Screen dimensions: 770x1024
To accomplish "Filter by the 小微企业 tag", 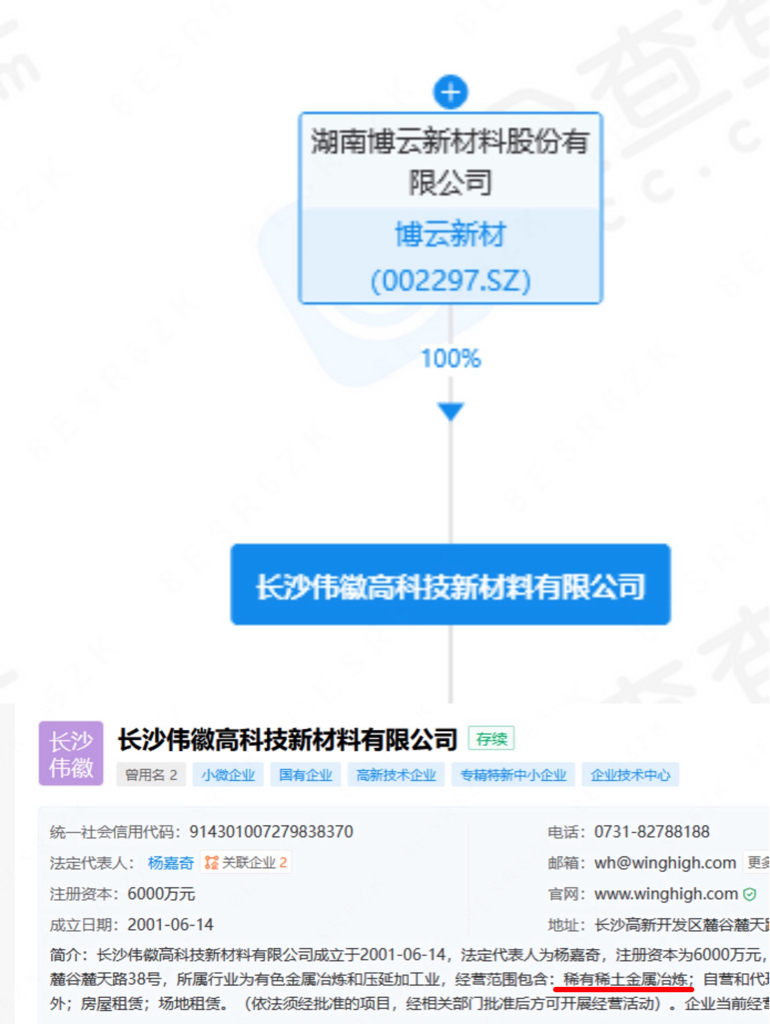I will coord(228,775).
